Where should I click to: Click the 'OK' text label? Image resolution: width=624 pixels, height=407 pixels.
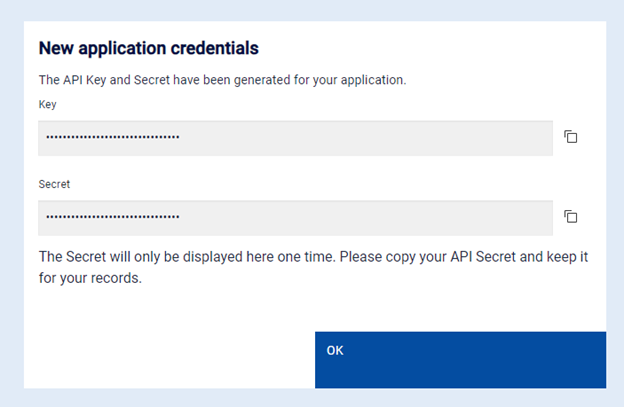click(x=335, y=350)
